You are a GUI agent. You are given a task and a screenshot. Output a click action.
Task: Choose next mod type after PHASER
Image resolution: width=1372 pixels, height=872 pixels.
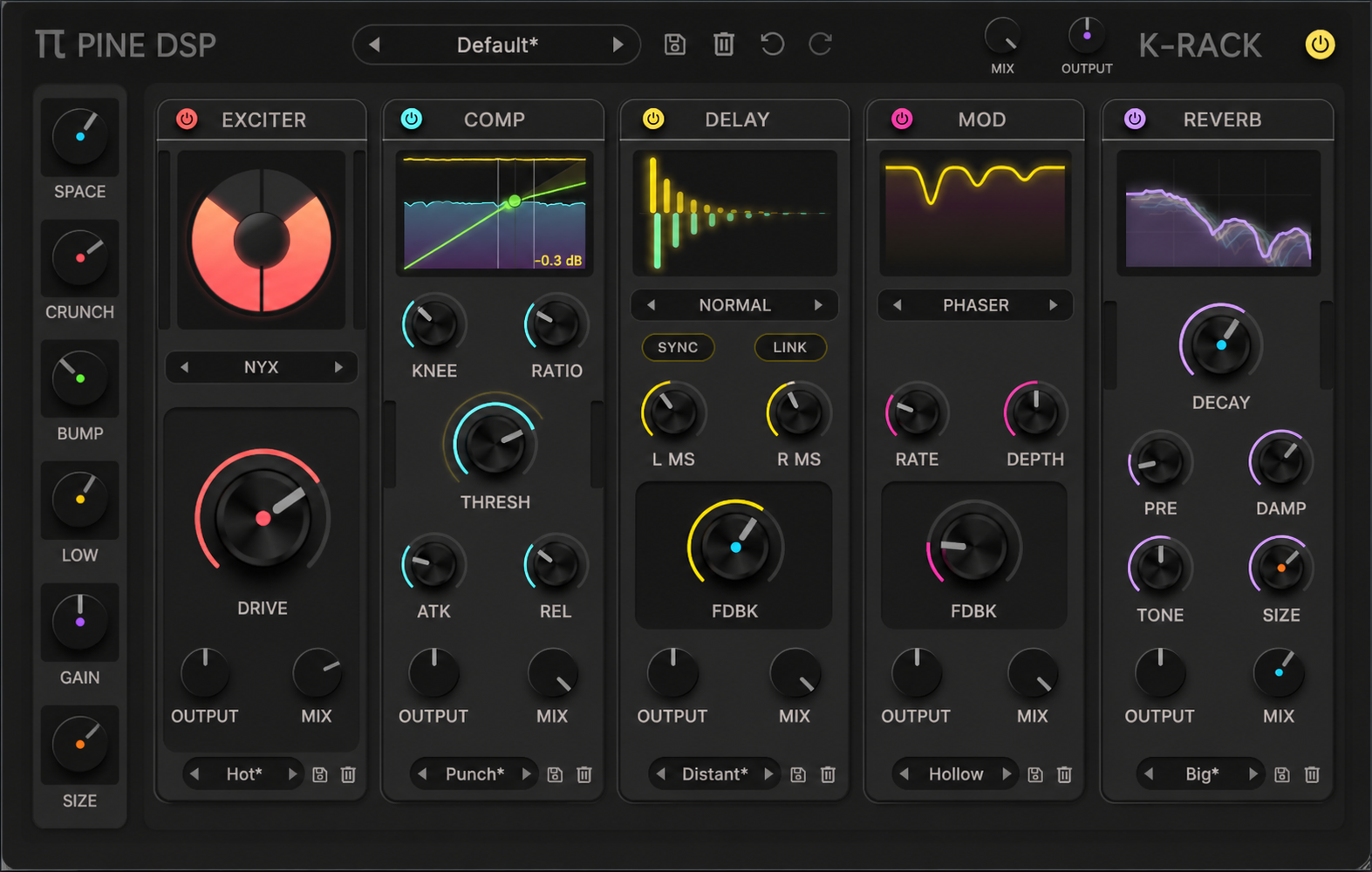(x=1054, y=305)
